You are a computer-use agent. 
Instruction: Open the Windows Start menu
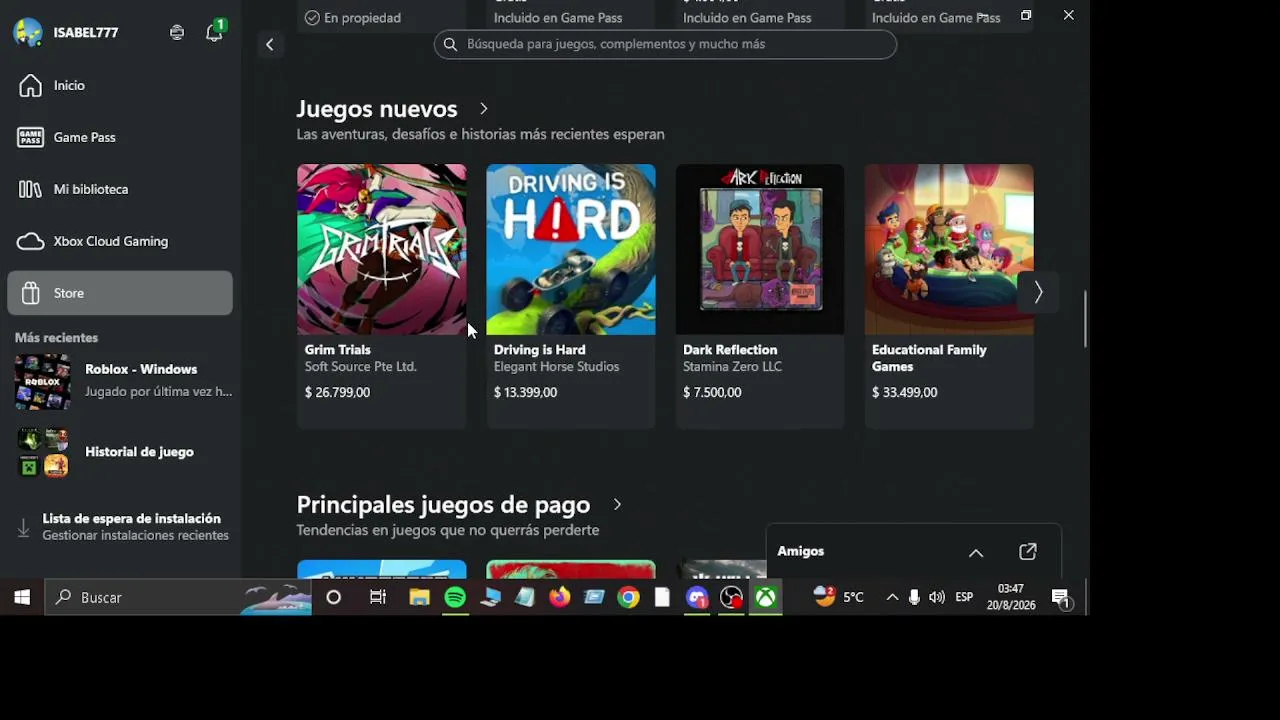[22, 597]
